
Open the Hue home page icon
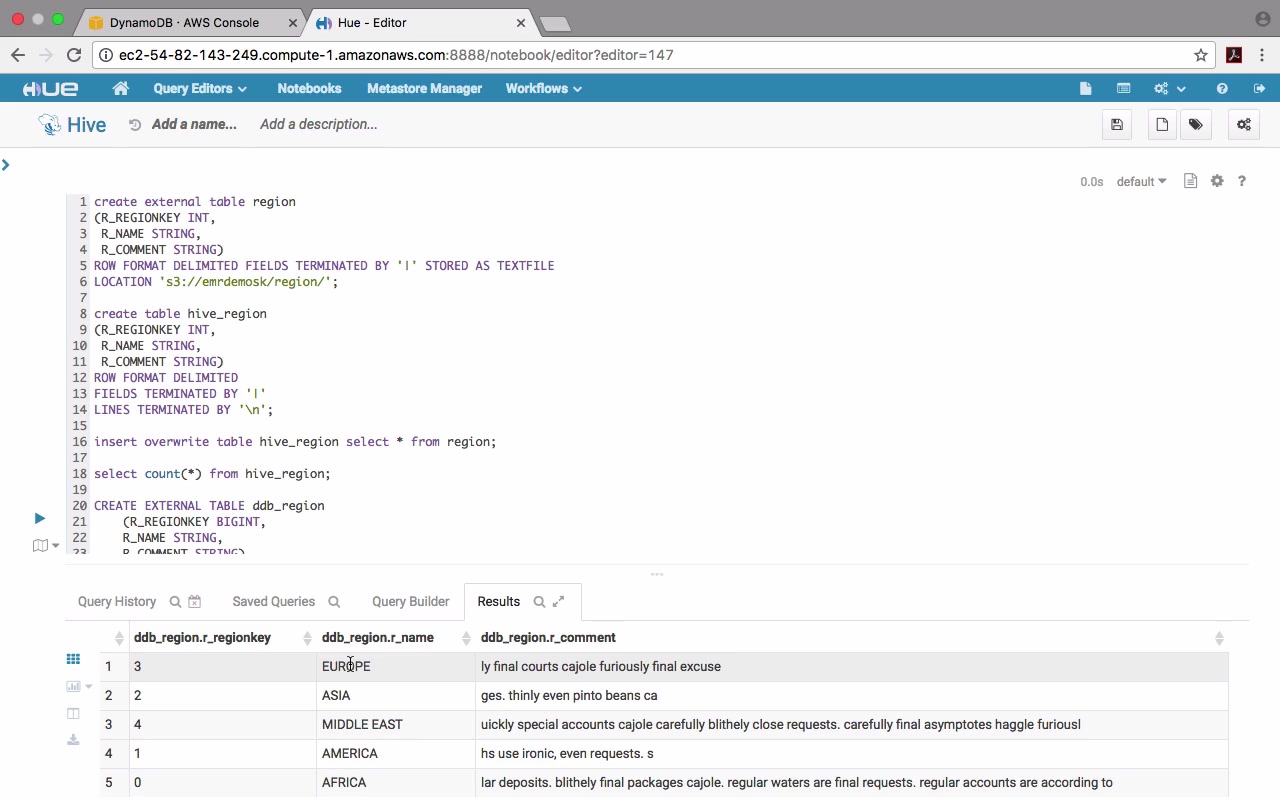click(121, 89)
